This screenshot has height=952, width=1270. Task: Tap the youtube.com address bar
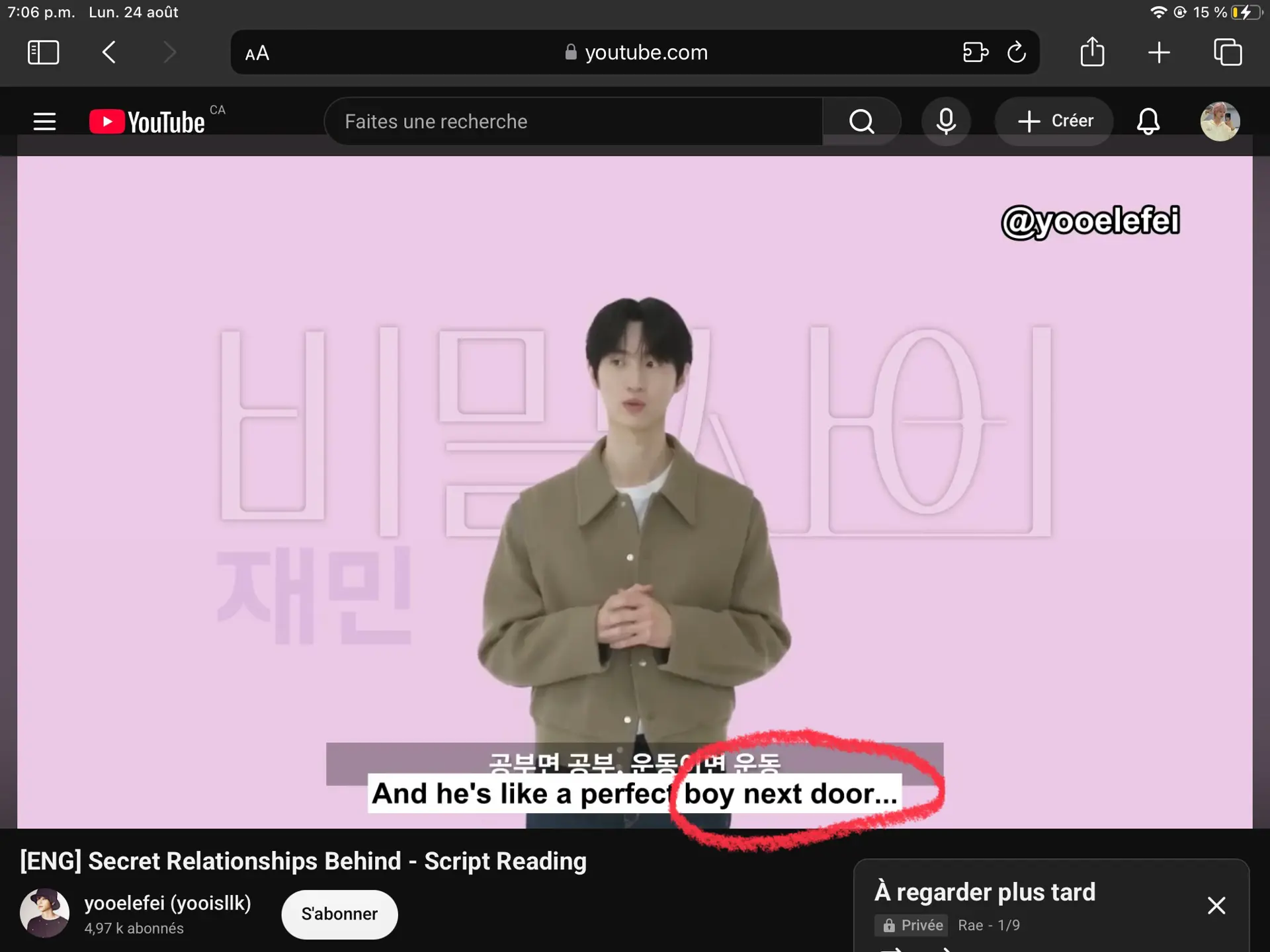point(635,52)
